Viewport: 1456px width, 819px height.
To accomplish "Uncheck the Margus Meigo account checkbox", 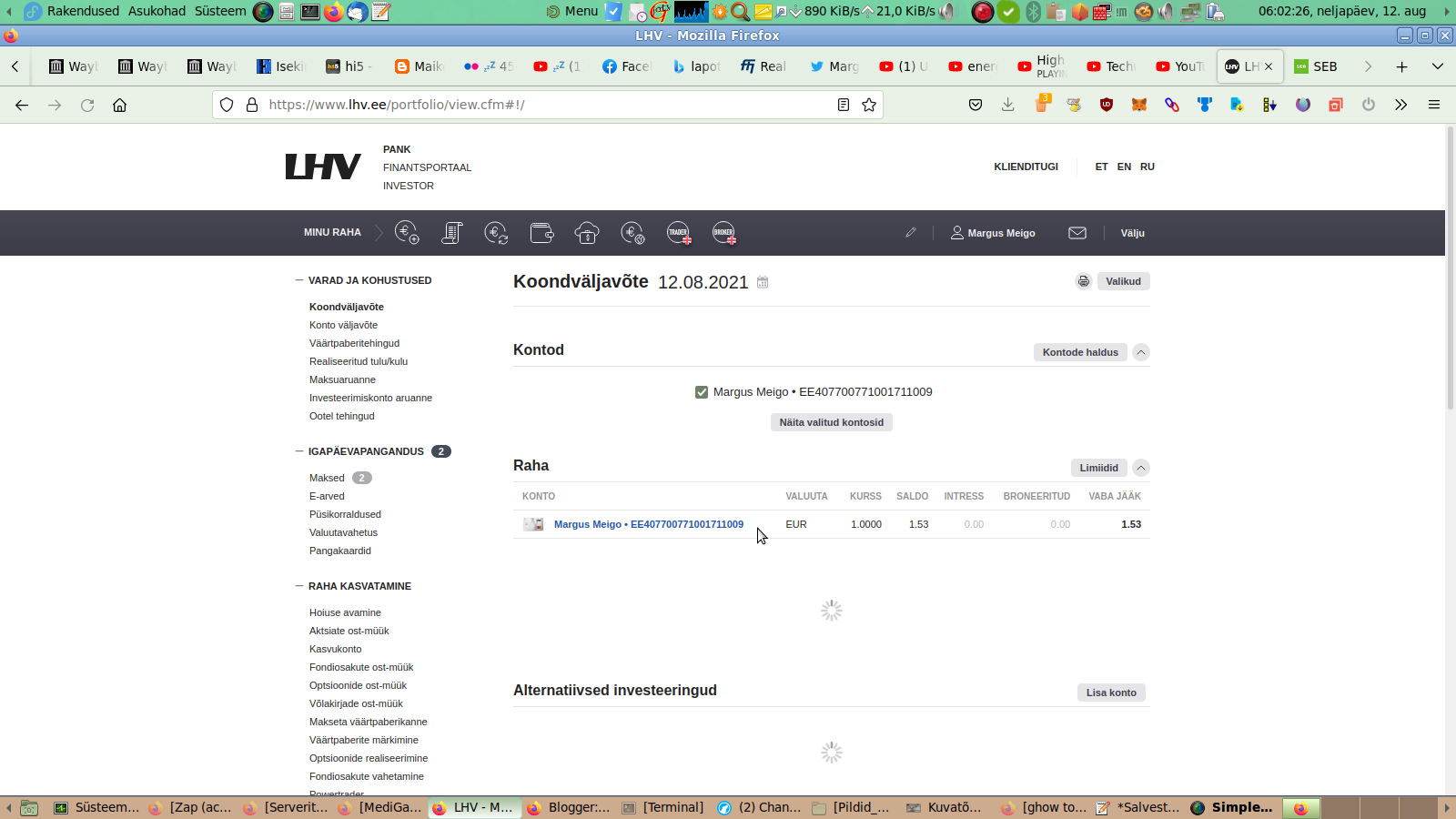I will 702,392.
